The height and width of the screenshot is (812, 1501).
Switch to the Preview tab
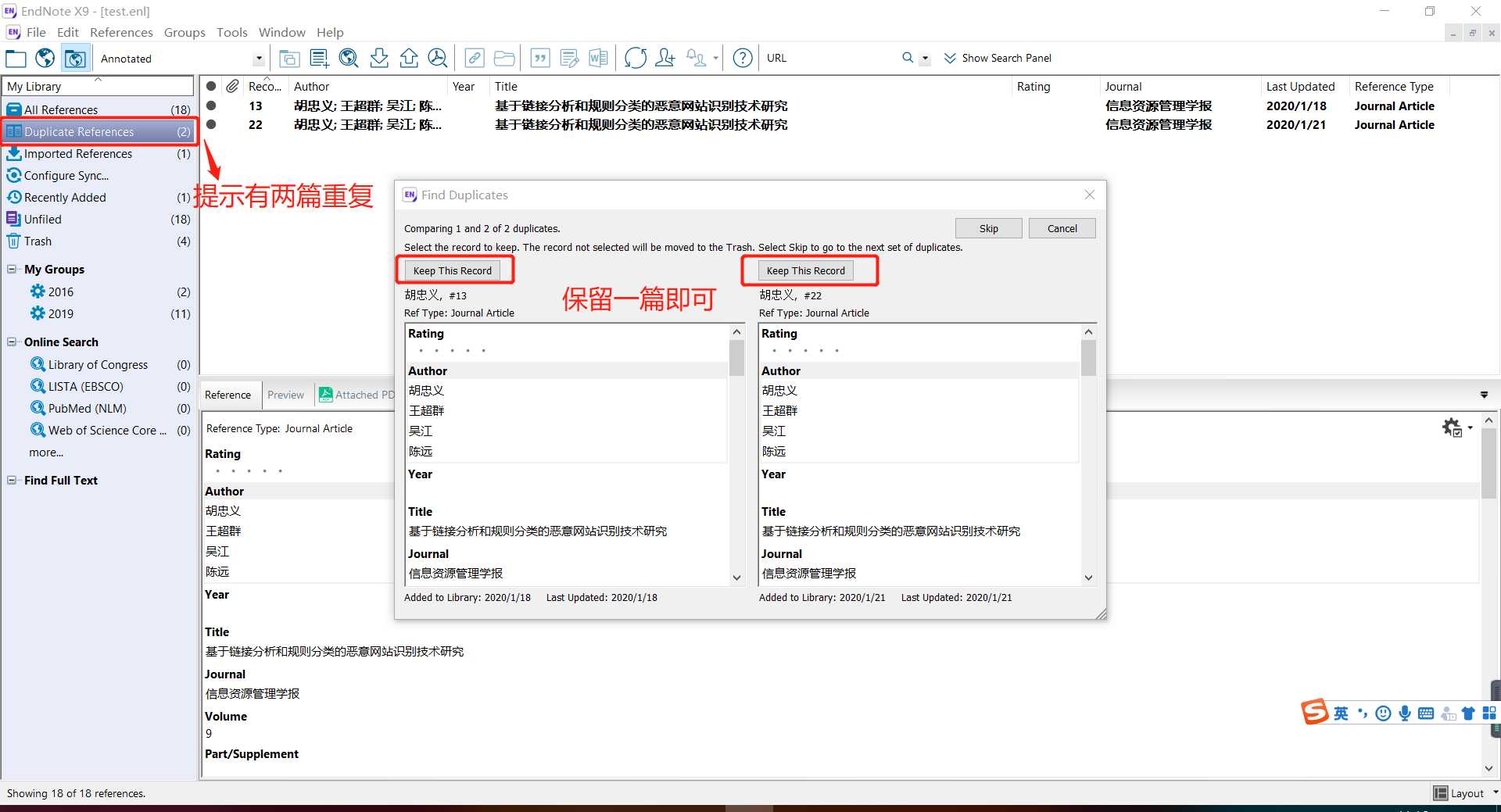[x=285, y=395]
